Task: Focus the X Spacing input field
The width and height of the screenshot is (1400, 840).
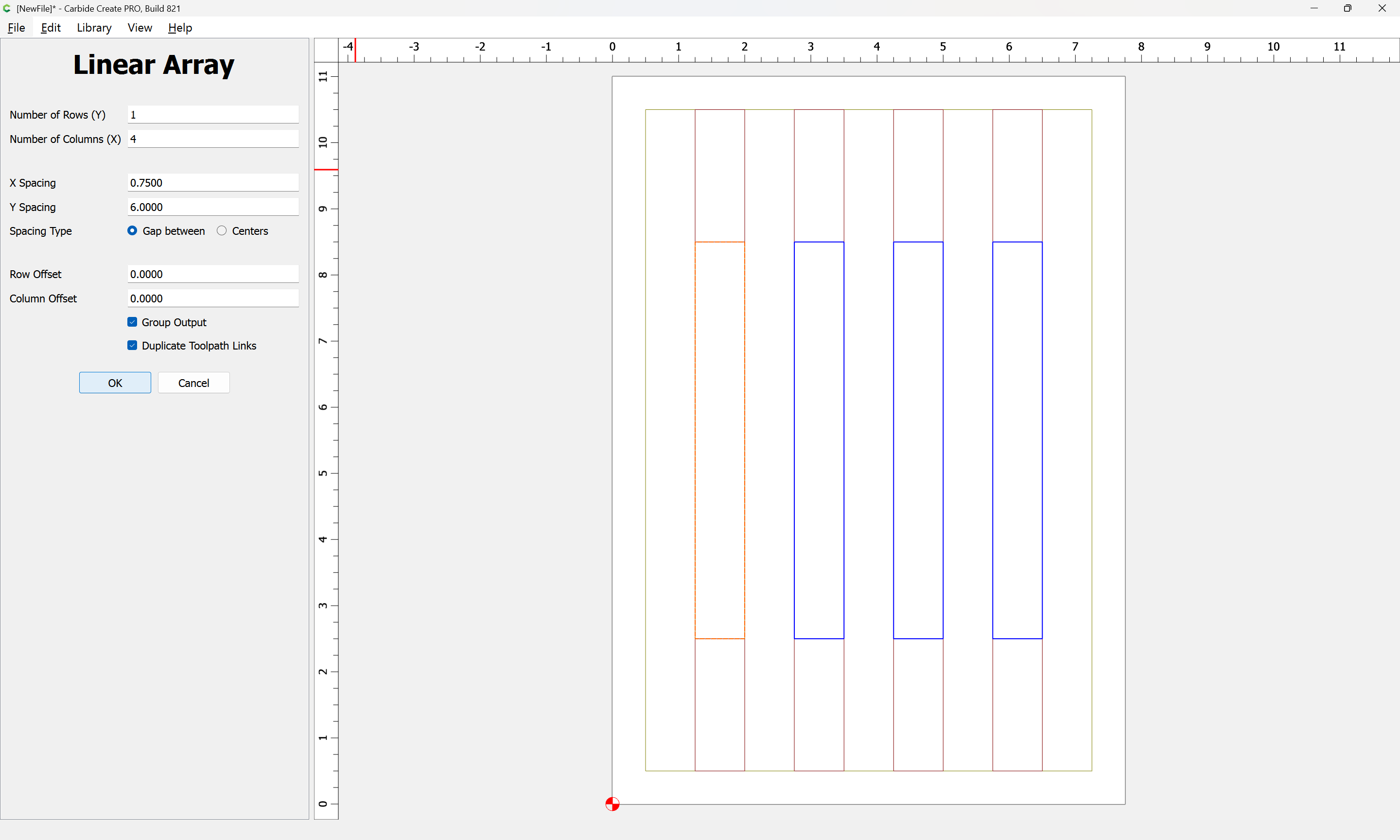Action: 213,182
